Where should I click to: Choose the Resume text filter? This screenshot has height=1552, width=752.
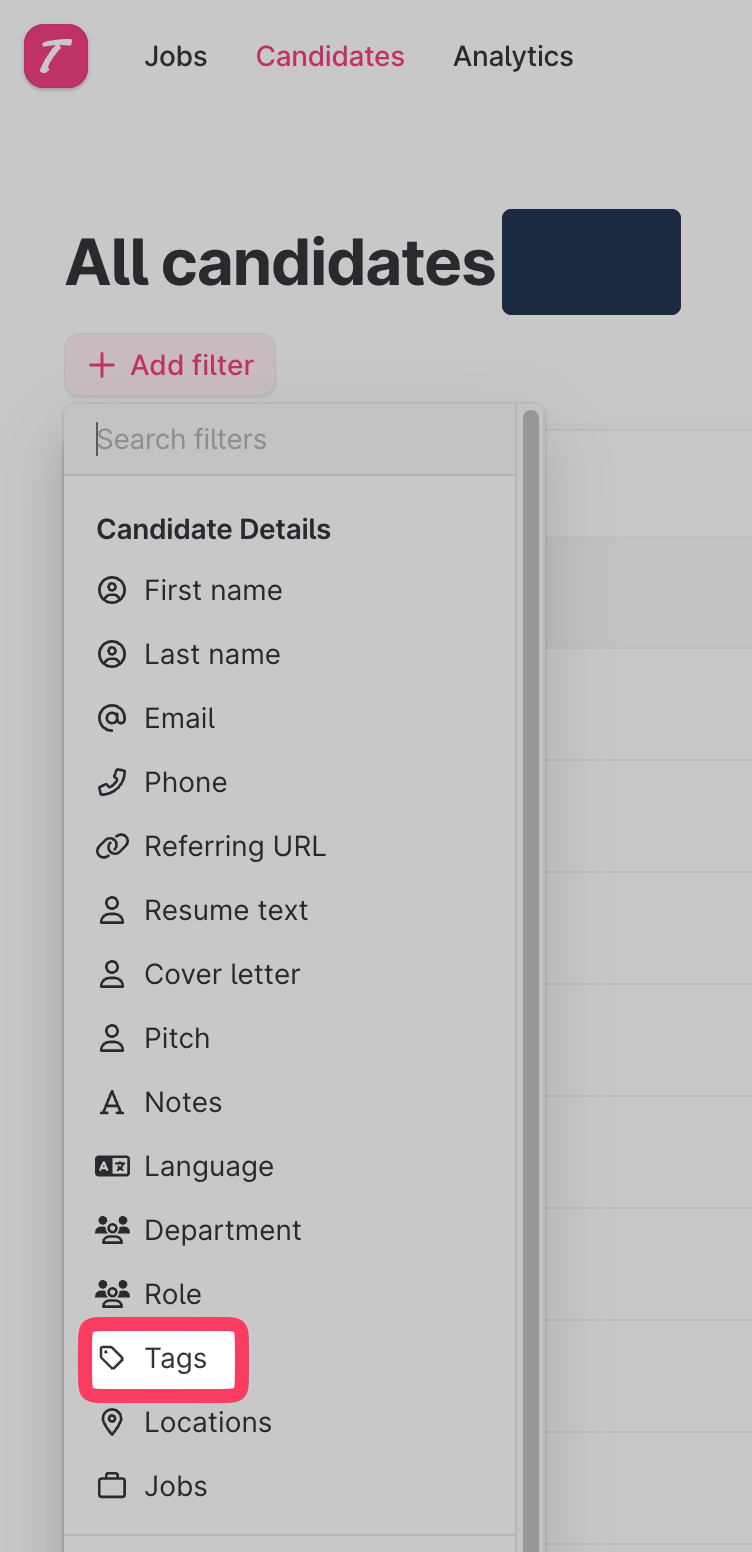(x=226, y=910)
